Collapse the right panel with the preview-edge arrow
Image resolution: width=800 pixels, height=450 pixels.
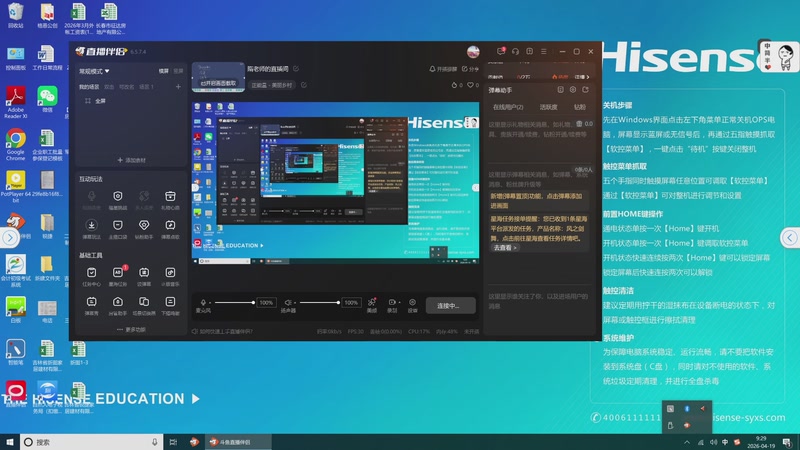pyautogui.click(x=476, y=187)
